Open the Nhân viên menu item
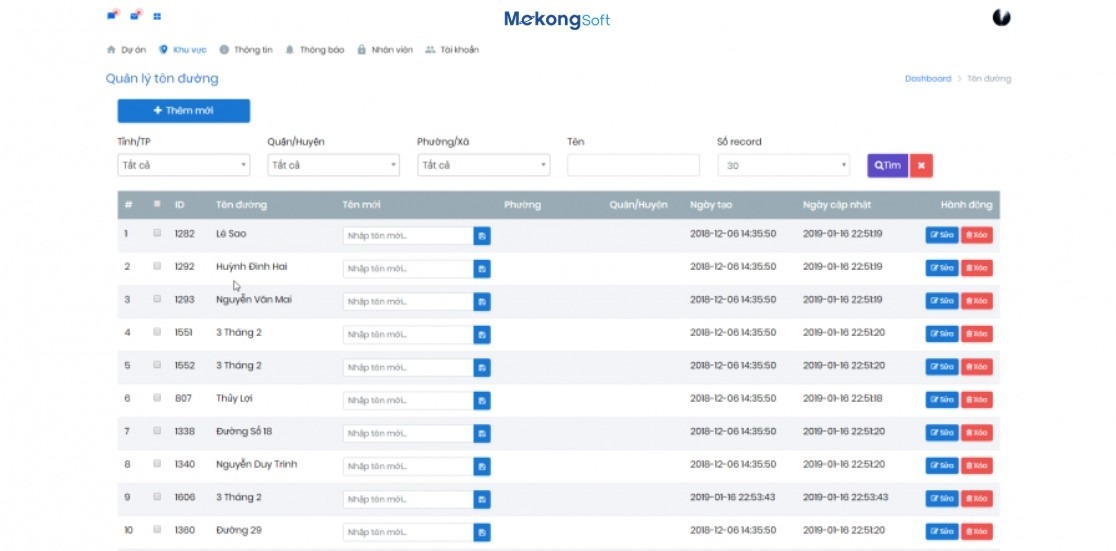 pos(385,49)
